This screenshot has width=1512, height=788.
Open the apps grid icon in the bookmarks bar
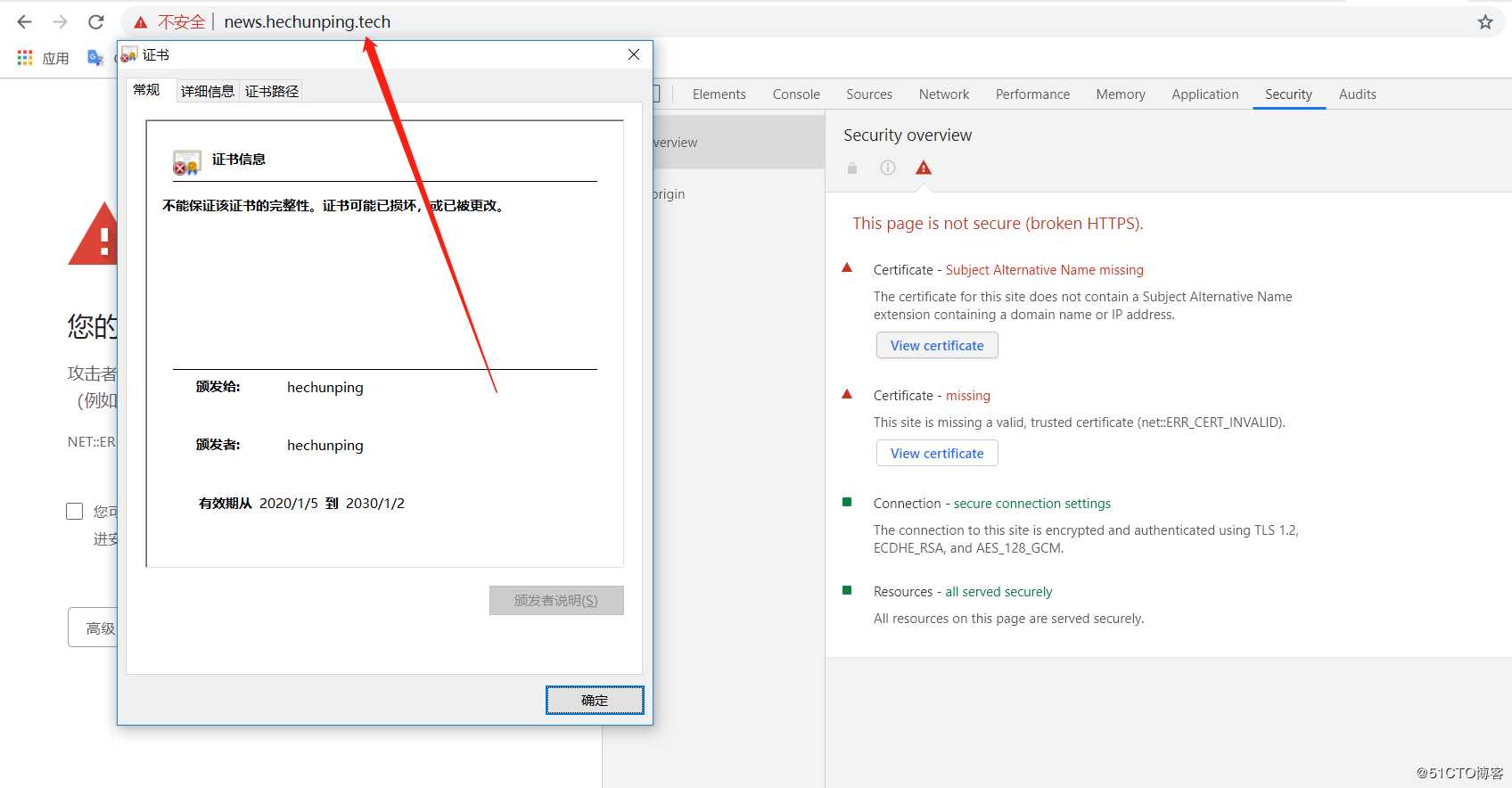tap(25, 57)
